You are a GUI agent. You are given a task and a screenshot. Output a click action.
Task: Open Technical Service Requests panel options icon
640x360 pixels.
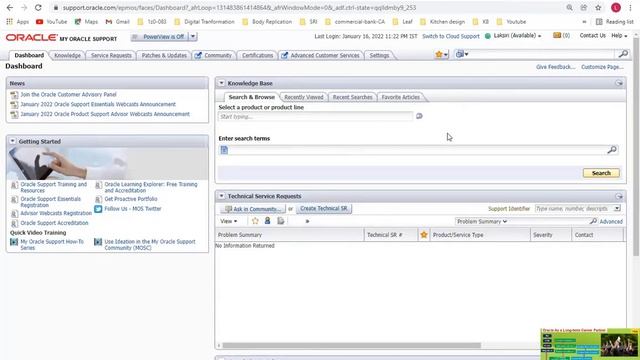click(x=619, y=196)
